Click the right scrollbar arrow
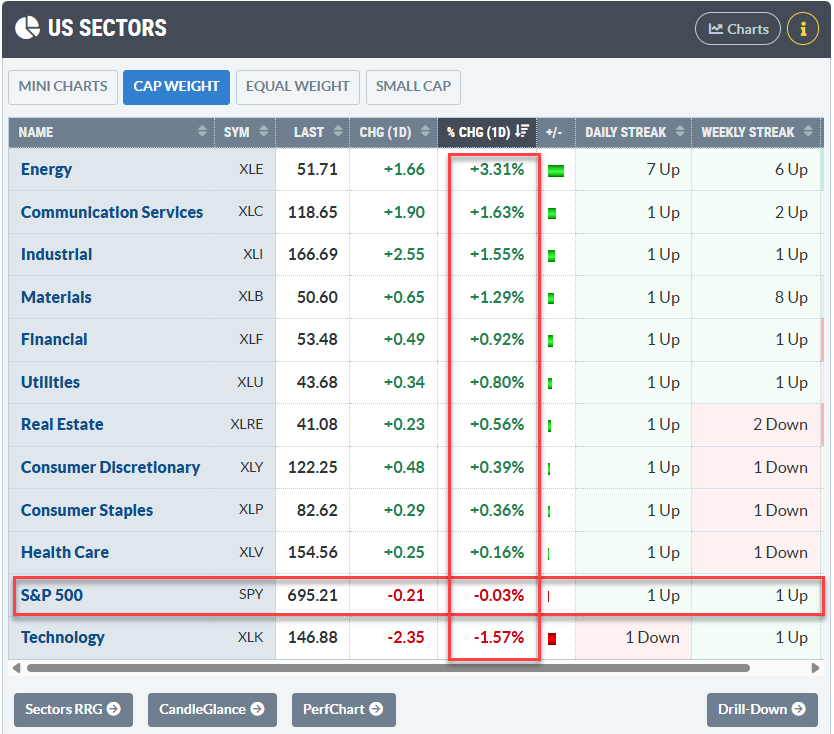 pyautogui.click(x=815, y=668)
